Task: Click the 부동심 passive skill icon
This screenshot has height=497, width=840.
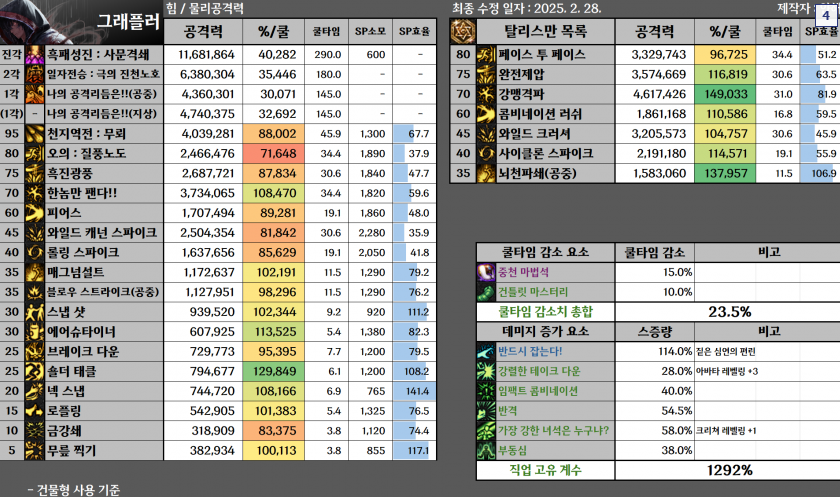Action: coord(487,450)
